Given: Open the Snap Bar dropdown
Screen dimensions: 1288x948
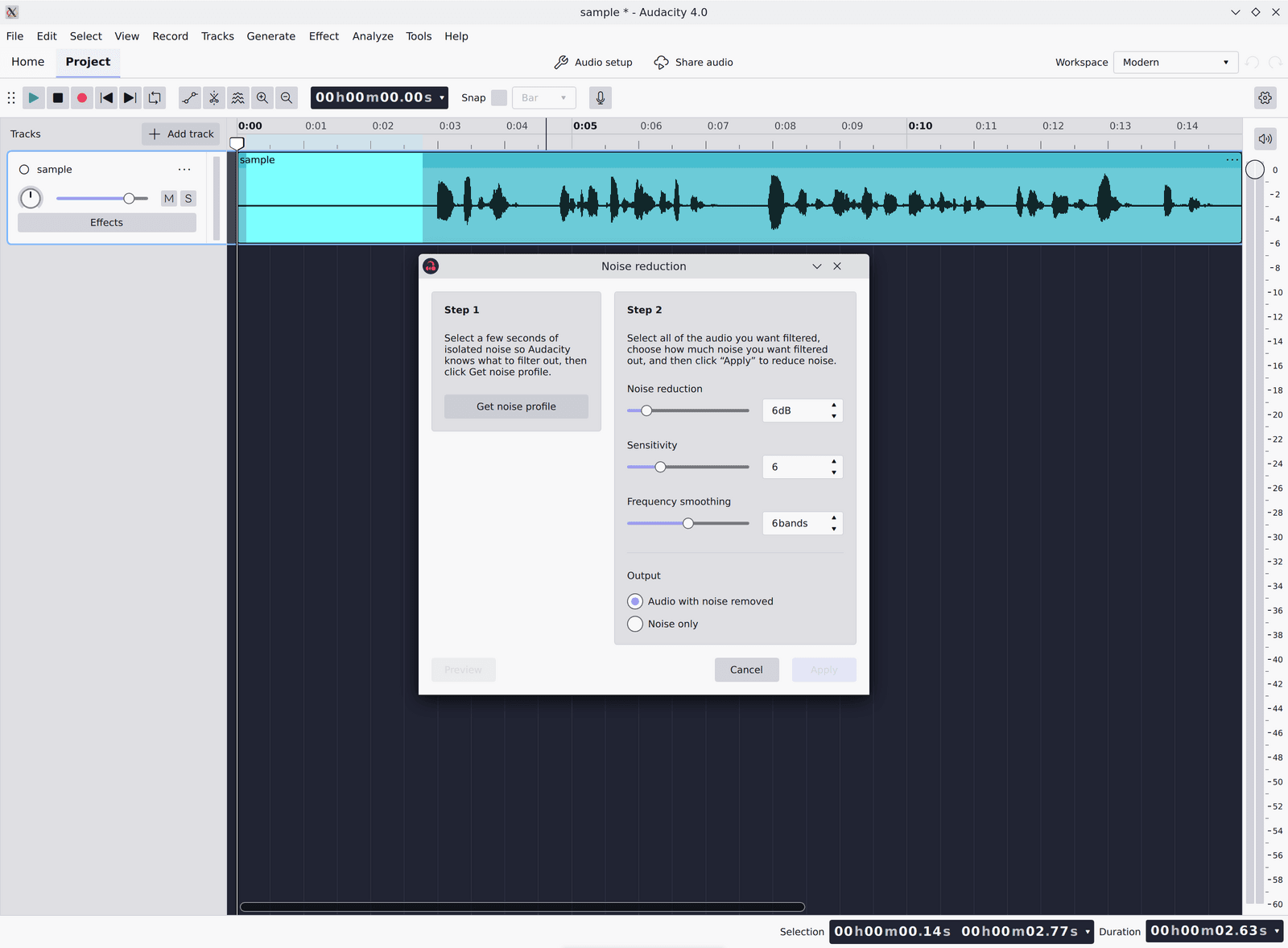Looking at the screenshot, I should (544, 98).
